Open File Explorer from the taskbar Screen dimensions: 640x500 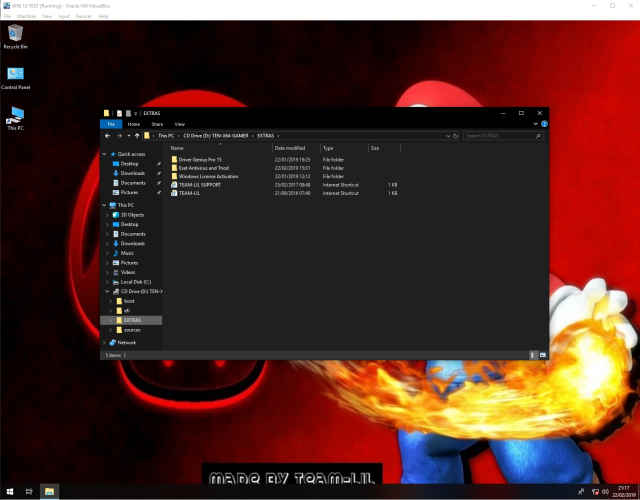click(48, 491)
